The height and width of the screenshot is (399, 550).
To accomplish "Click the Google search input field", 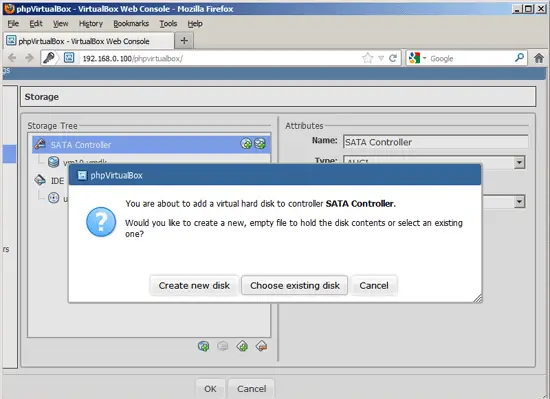I will click(x=471, y=59).
